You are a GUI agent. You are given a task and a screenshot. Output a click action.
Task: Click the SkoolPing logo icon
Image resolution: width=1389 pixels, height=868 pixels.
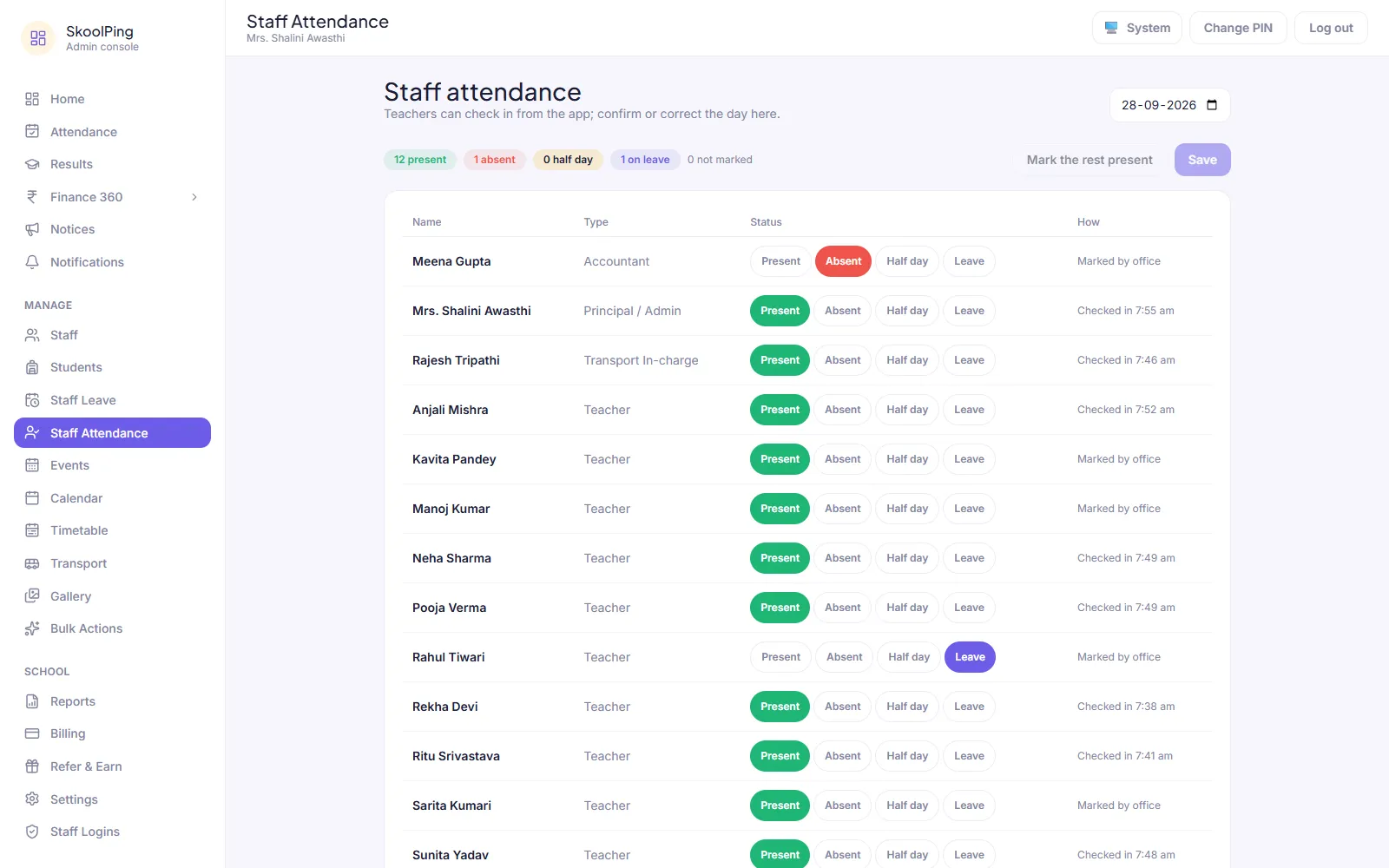coord(38,38)
